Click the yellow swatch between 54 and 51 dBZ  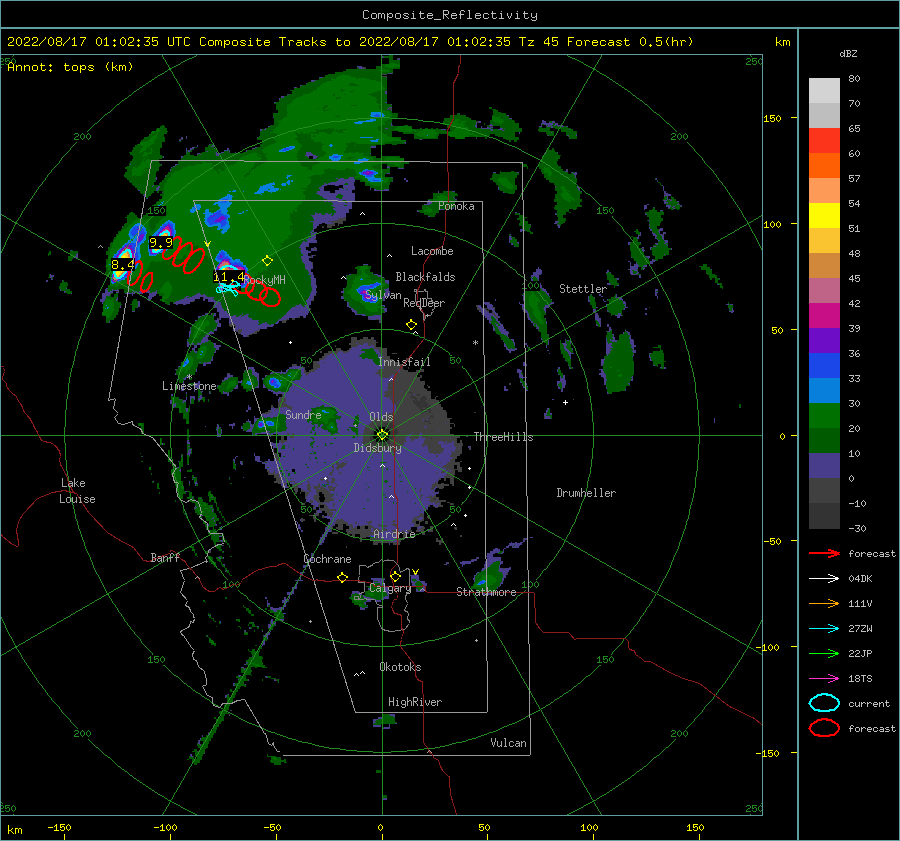tap(824, 216)
